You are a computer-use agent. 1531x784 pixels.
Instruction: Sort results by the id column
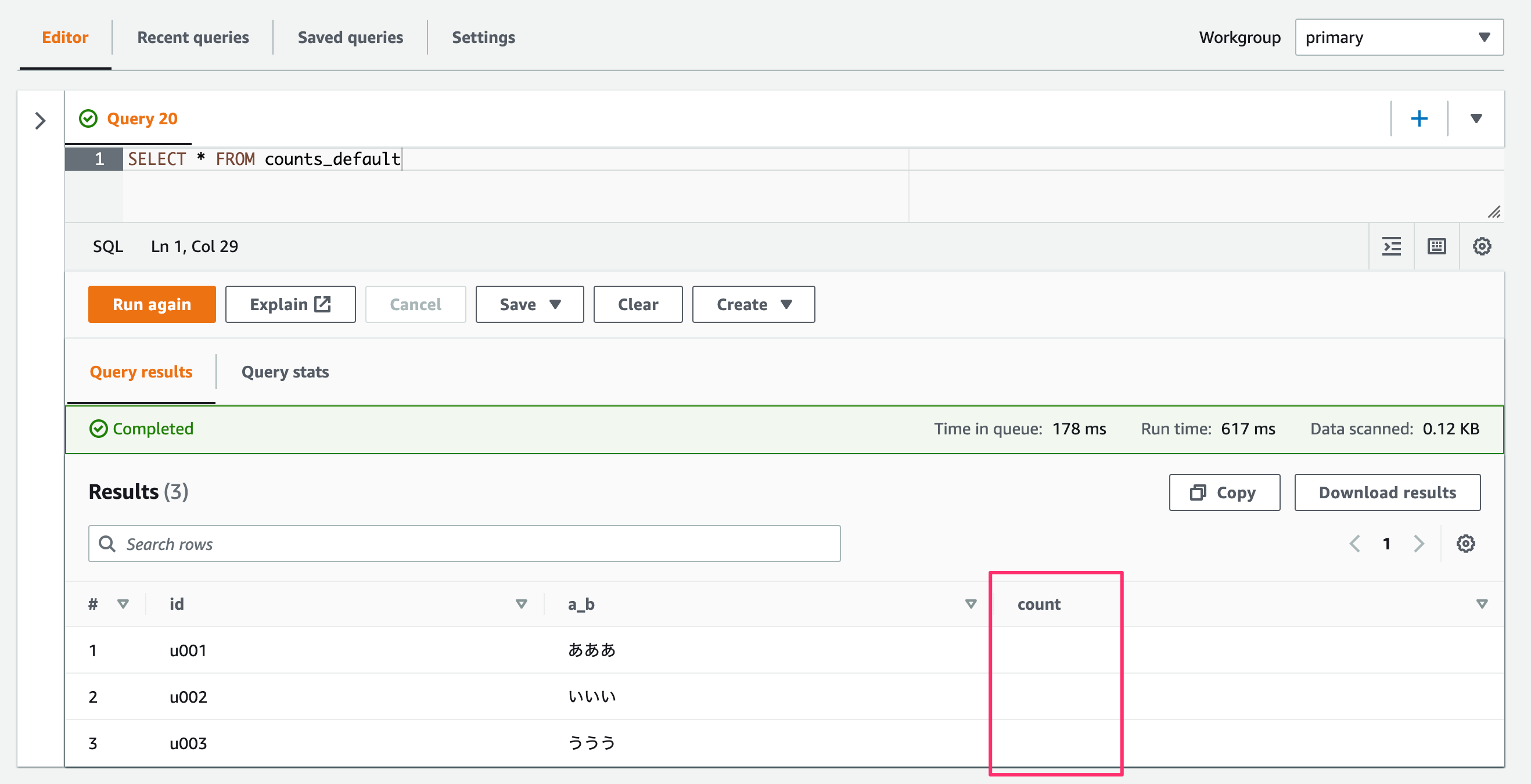coord(521,604)
